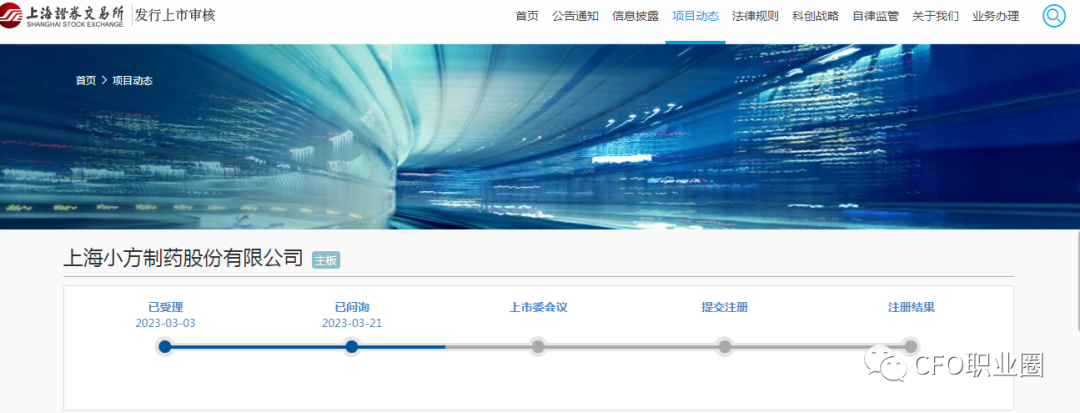Click company name 上海小方制药股份有限公司
Image resolution: width=1080 pixels, height=413 pixels.
click(x=183, y=258)
